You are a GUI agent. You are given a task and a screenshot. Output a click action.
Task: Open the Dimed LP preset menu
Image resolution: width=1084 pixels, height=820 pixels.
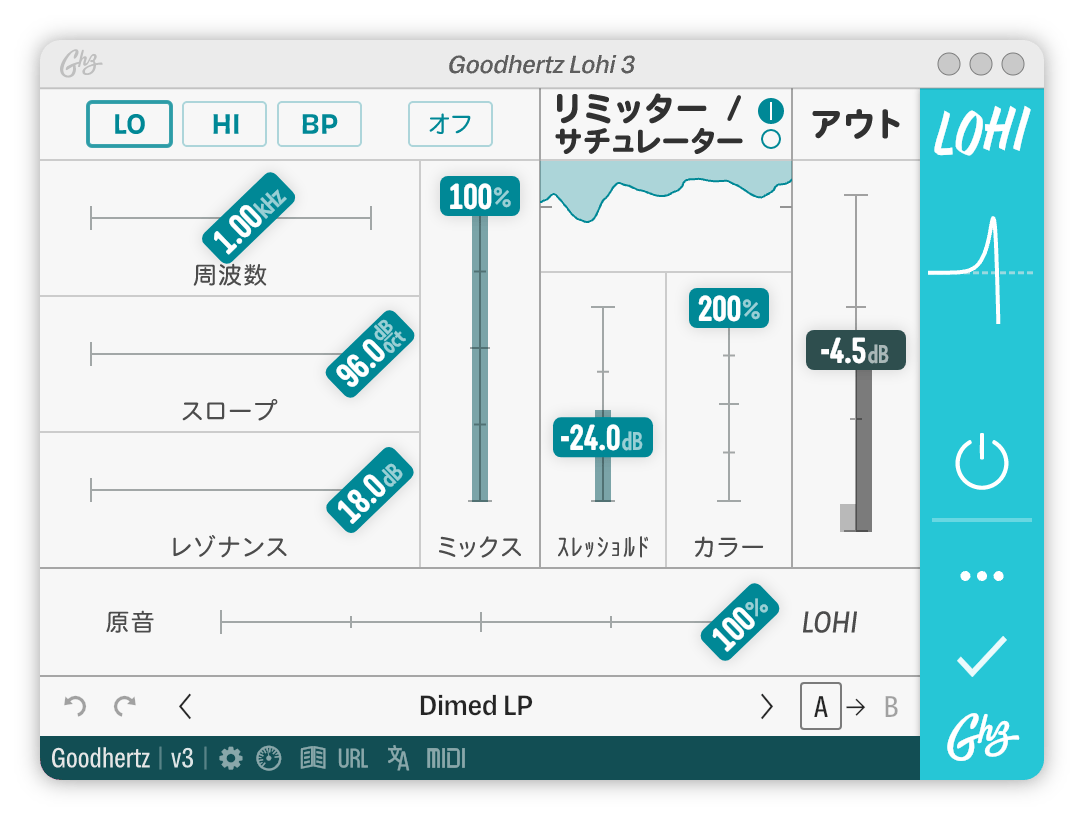pos(476,706)
